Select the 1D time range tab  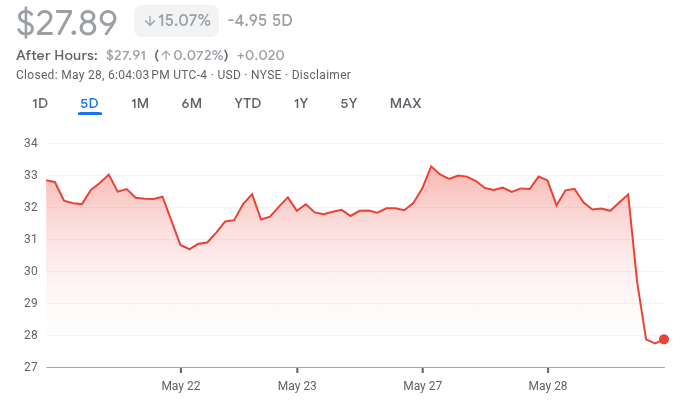coord(40,103)
